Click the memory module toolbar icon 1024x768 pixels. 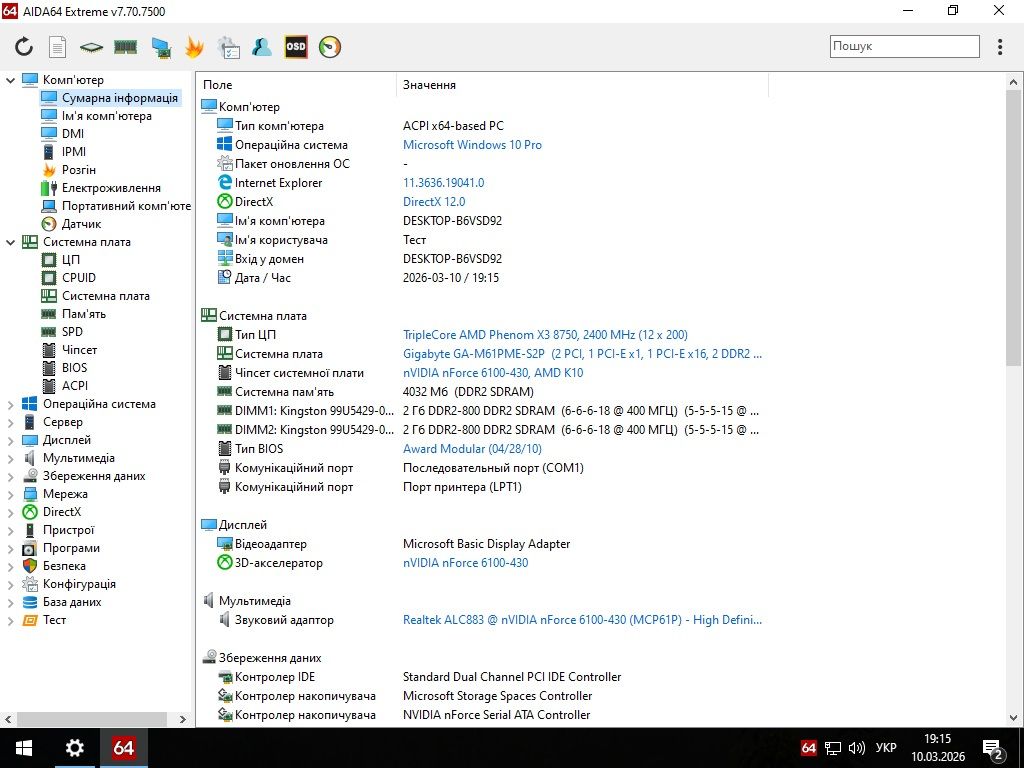[x=125, y=46]
